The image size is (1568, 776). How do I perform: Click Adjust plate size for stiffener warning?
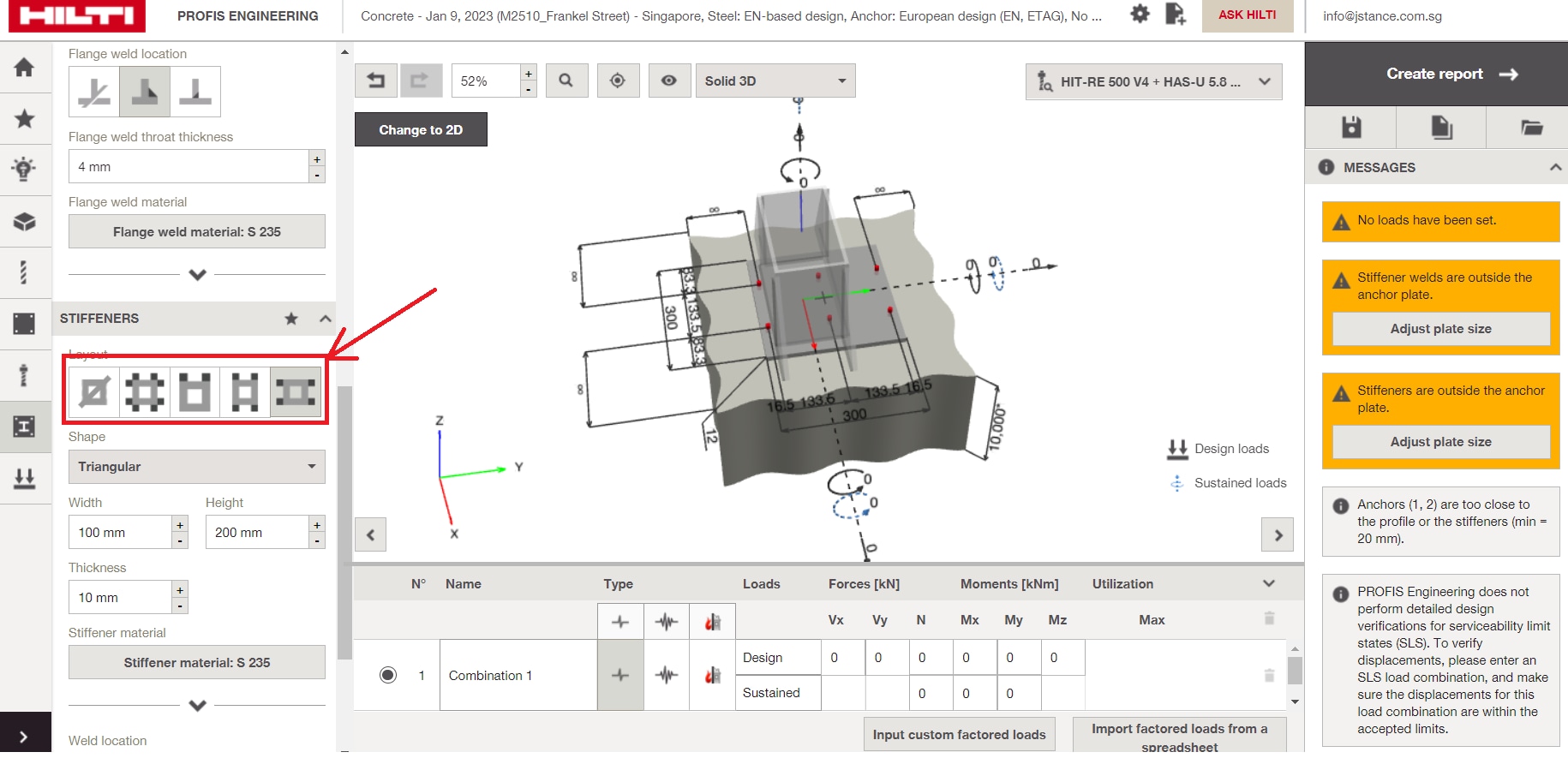point(1440,442)
